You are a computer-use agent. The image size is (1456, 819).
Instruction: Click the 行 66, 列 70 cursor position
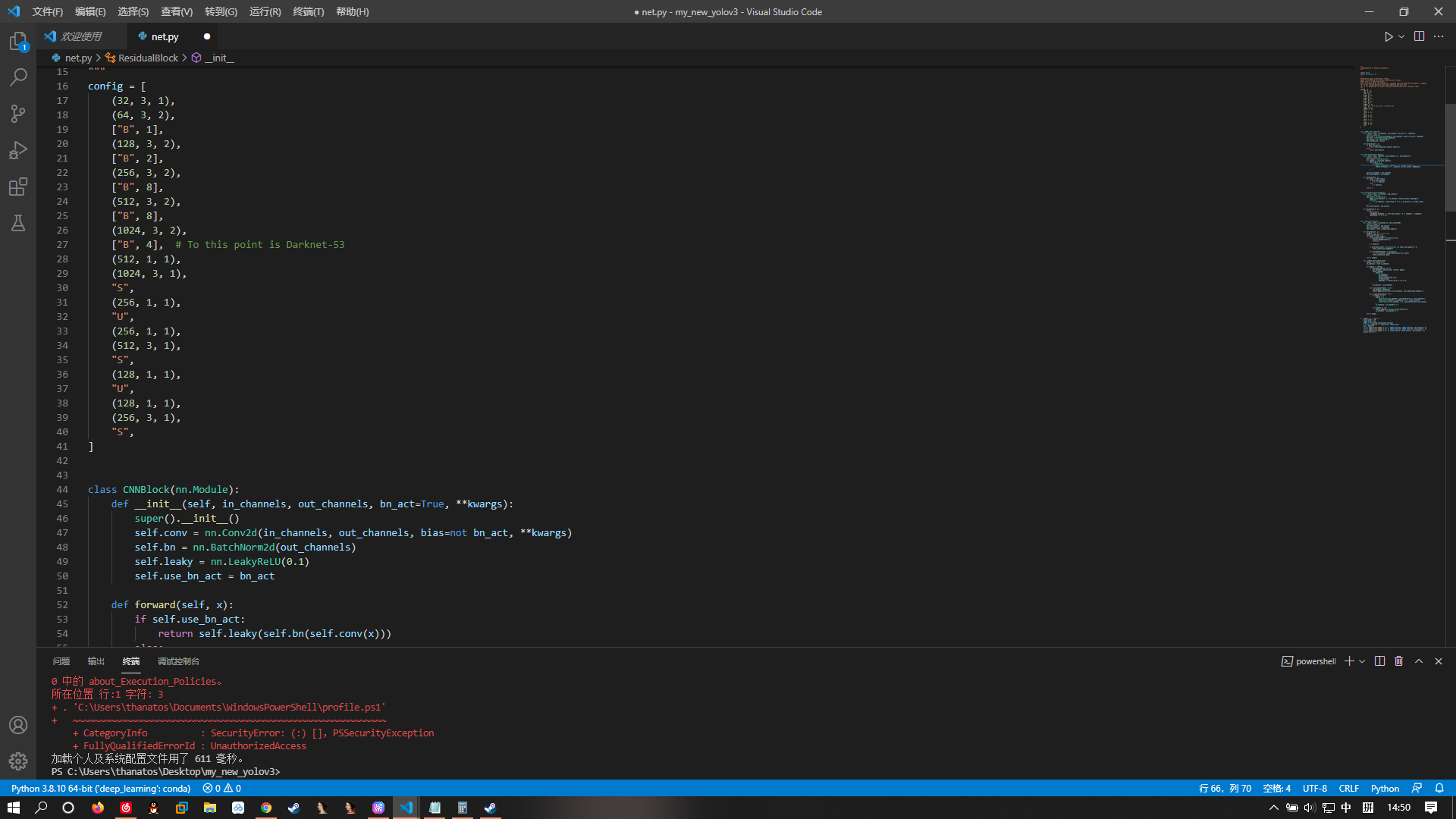click(1225, 788)
